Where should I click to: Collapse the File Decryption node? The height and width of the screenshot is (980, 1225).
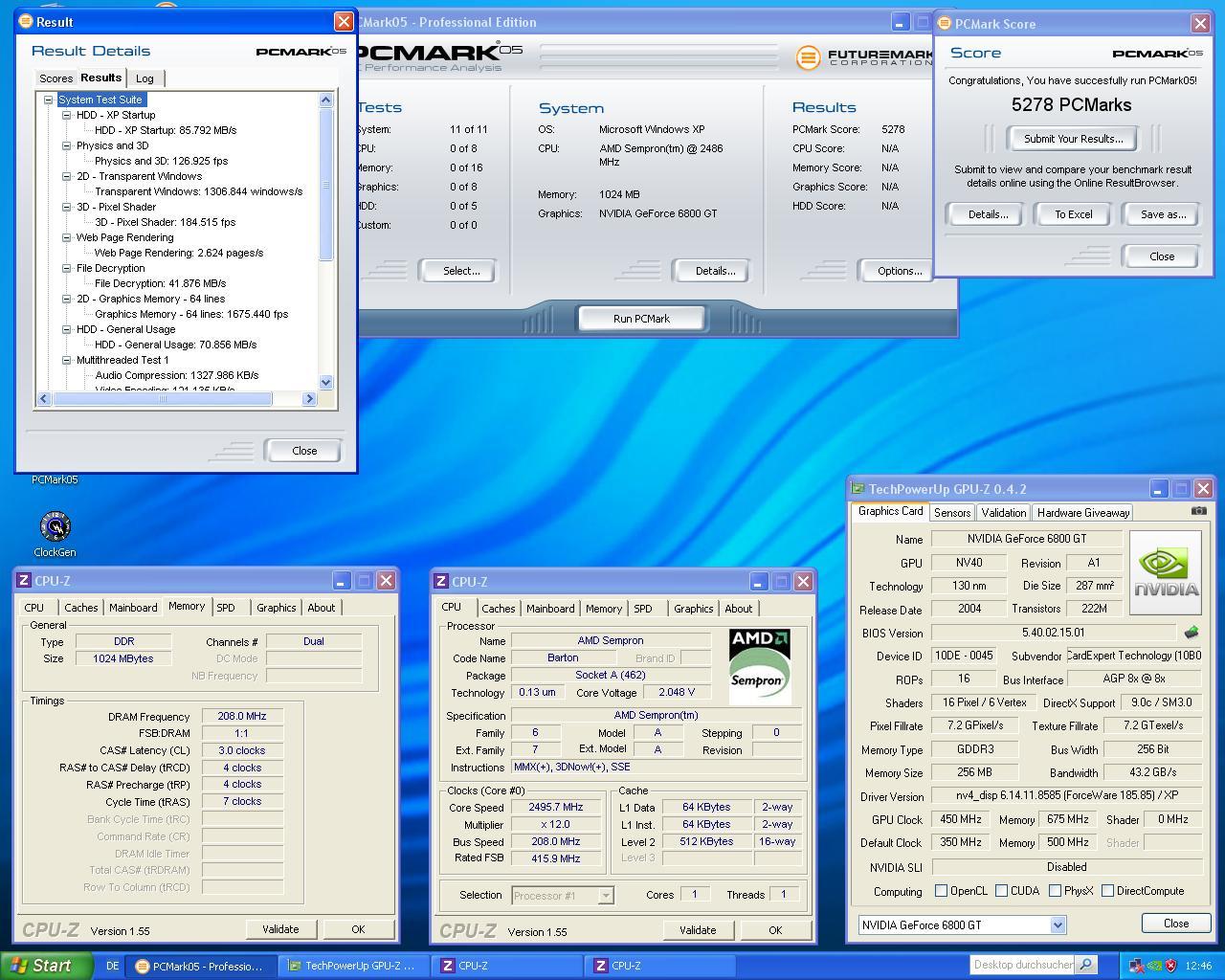coord(67,268)
